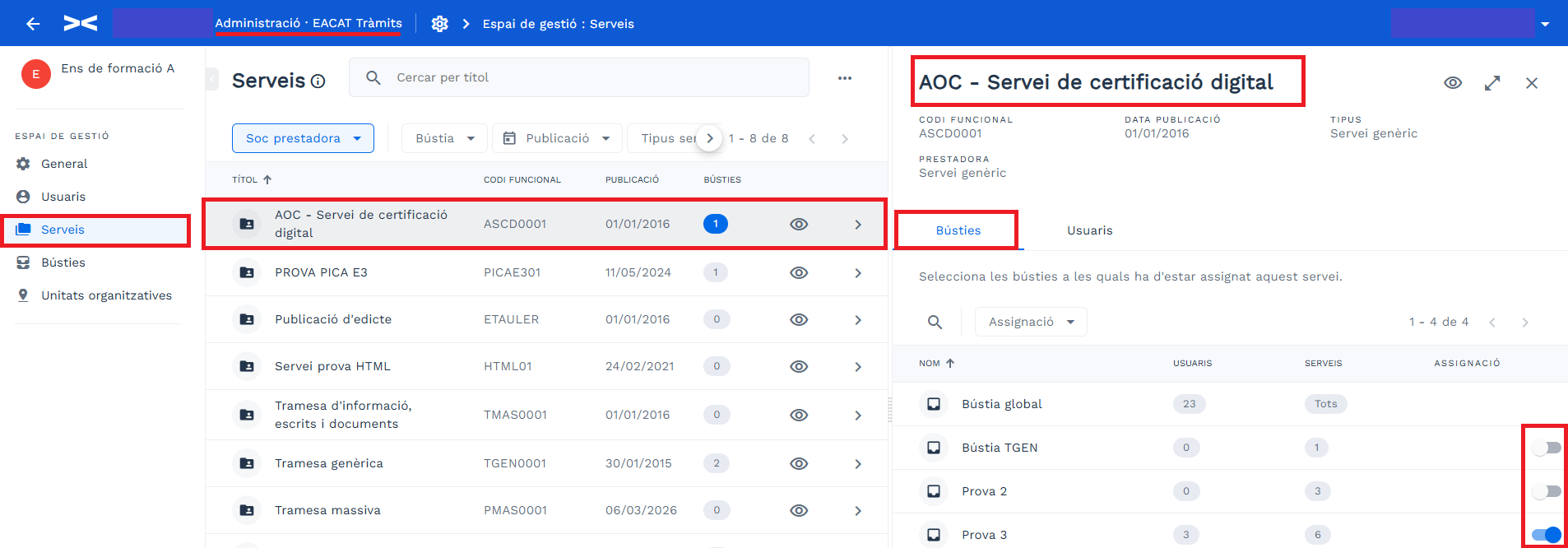
Task: Click the info icon next to Serveis
Action: click(318, 81)
